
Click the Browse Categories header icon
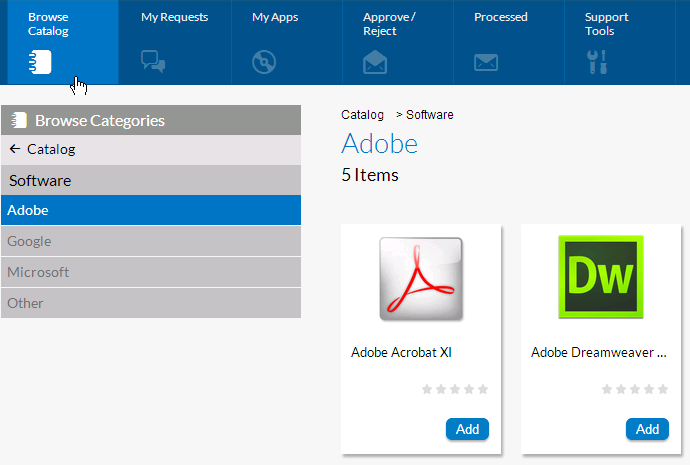[x=19, y=121]
